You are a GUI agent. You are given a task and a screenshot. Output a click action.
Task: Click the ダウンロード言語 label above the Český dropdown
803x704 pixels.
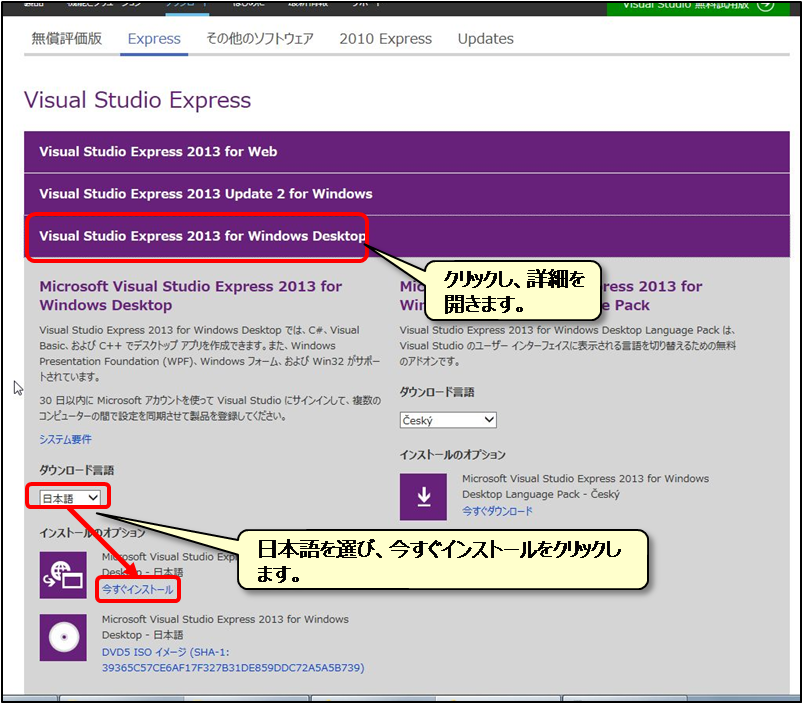[437, 392]
